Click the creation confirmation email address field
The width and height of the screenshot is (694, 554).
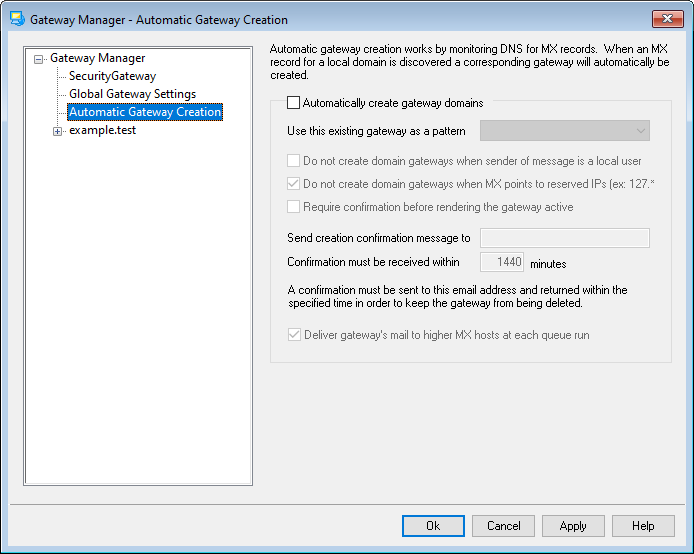click(565, 238)
